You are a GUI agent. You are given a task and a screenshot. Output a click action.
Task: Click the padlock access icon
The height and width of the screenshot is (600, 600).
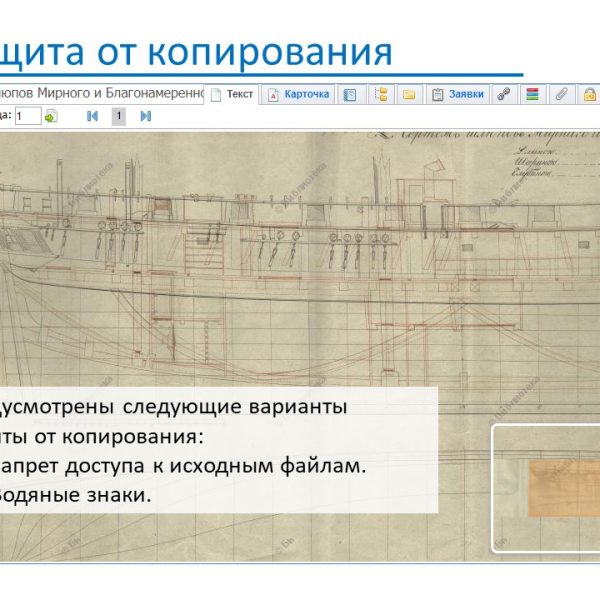click(x=589, y=95)
